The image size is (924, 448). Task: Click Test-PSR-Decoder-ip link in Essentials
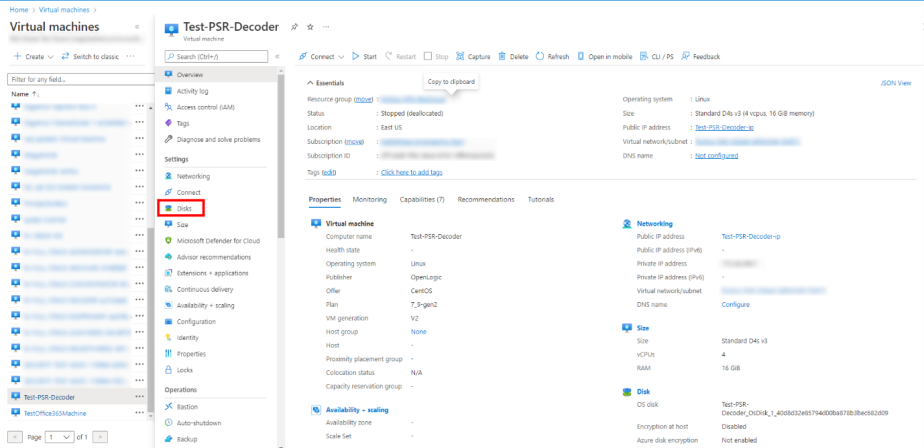coord(724,127)
